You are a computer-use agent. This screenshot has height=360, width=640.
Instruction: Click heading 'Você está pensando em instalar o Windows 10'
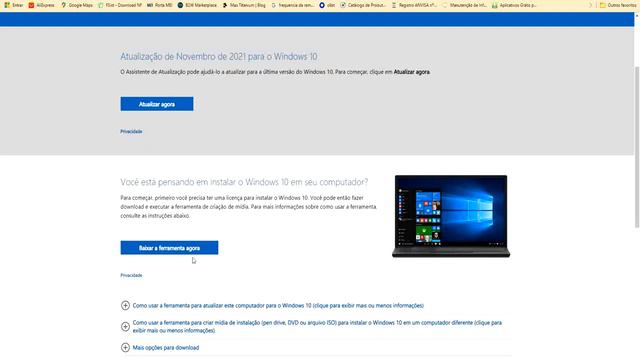[x=244, y=182]
